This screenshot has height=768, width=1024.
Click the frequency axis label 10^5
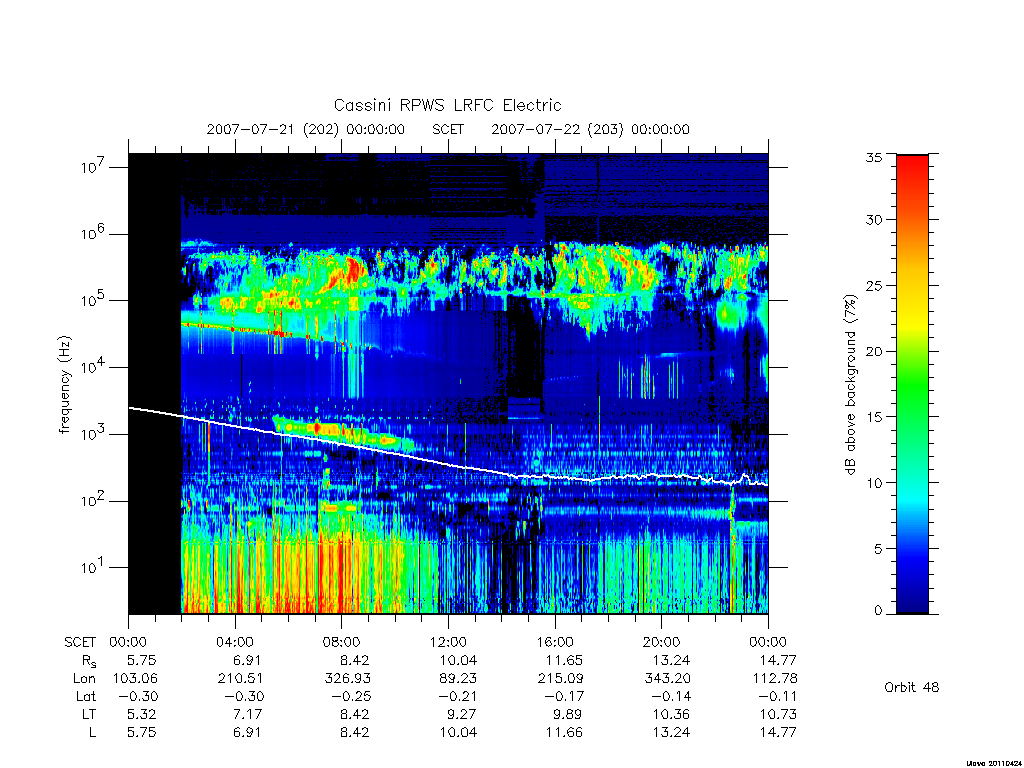click(94, 300)
